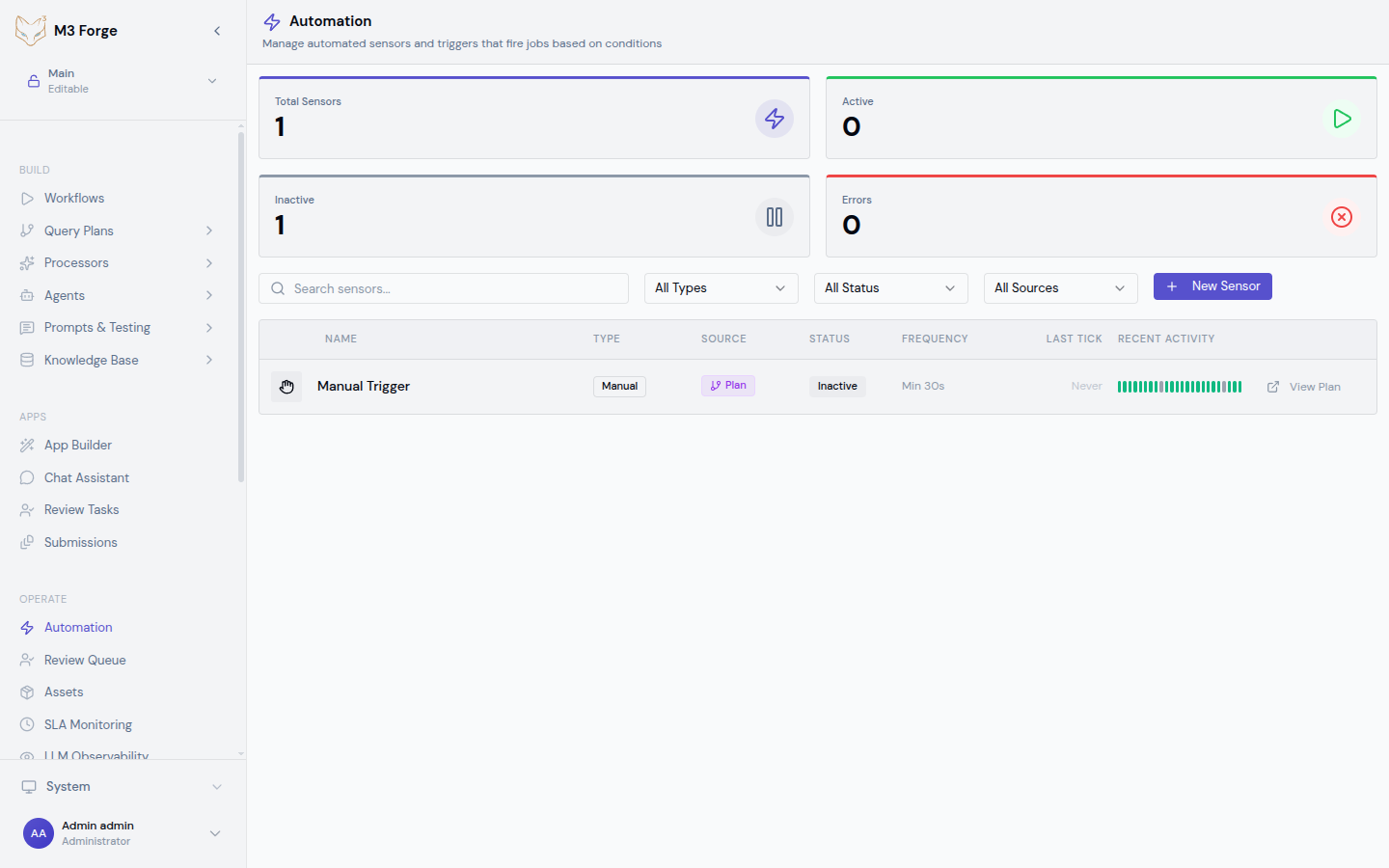
Task: Open SLA Monitoring from the sidebar
Action: coord(90,724)
